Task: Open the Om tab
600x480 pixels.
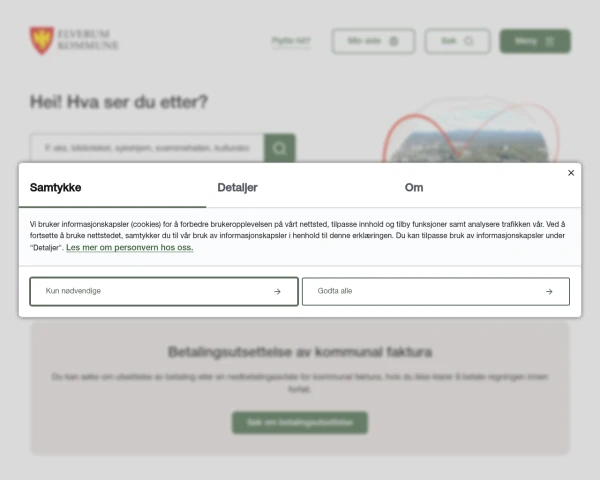Action: tap(487, 188)
